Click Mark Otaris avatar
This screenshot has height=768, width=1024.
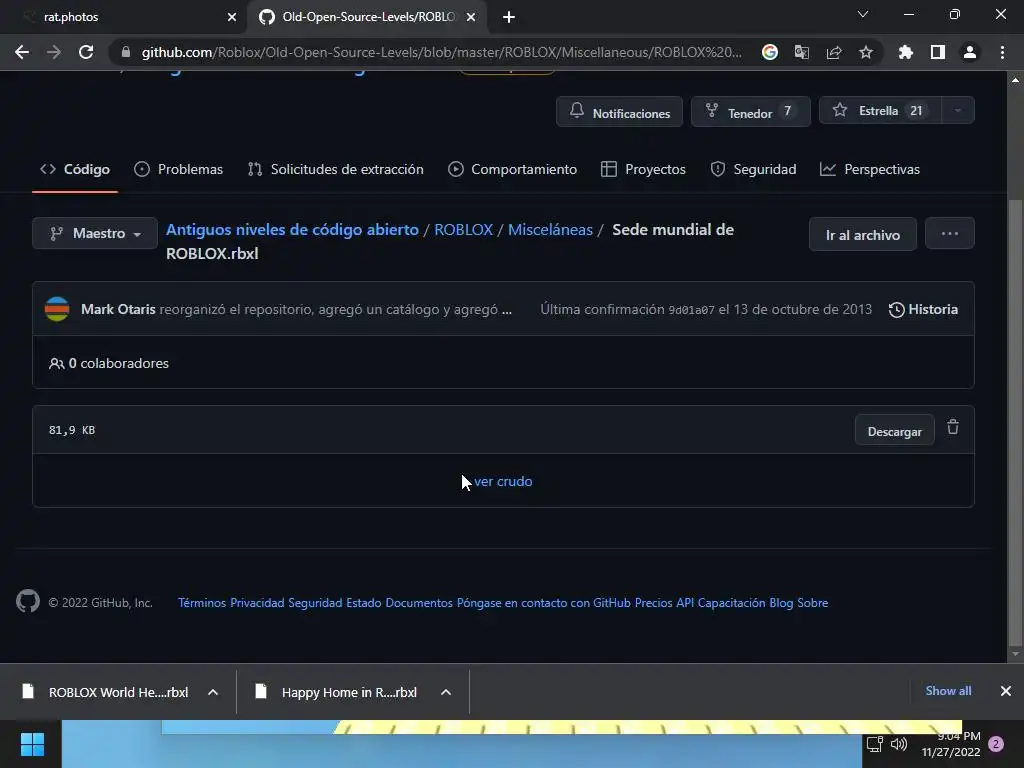pyautogui.click(x=57, y=309)
